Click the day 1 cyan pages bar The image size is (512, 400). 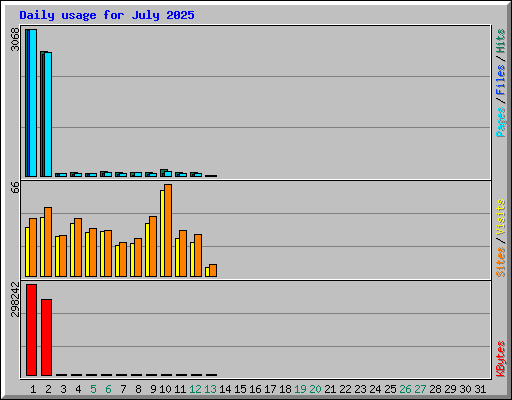33,103
